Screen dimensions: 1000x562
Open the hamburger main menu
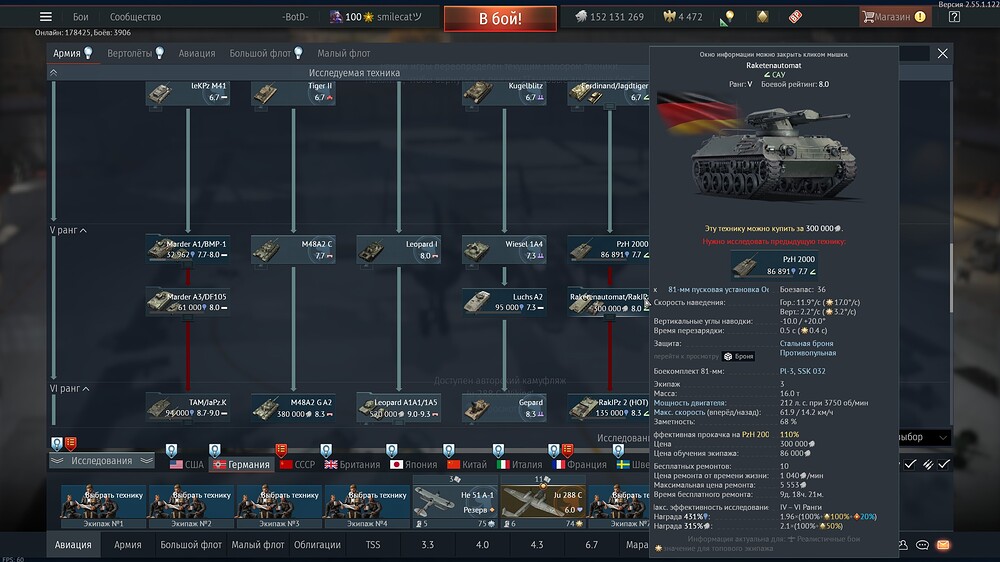pyautogui.click(x=46, y=17)
